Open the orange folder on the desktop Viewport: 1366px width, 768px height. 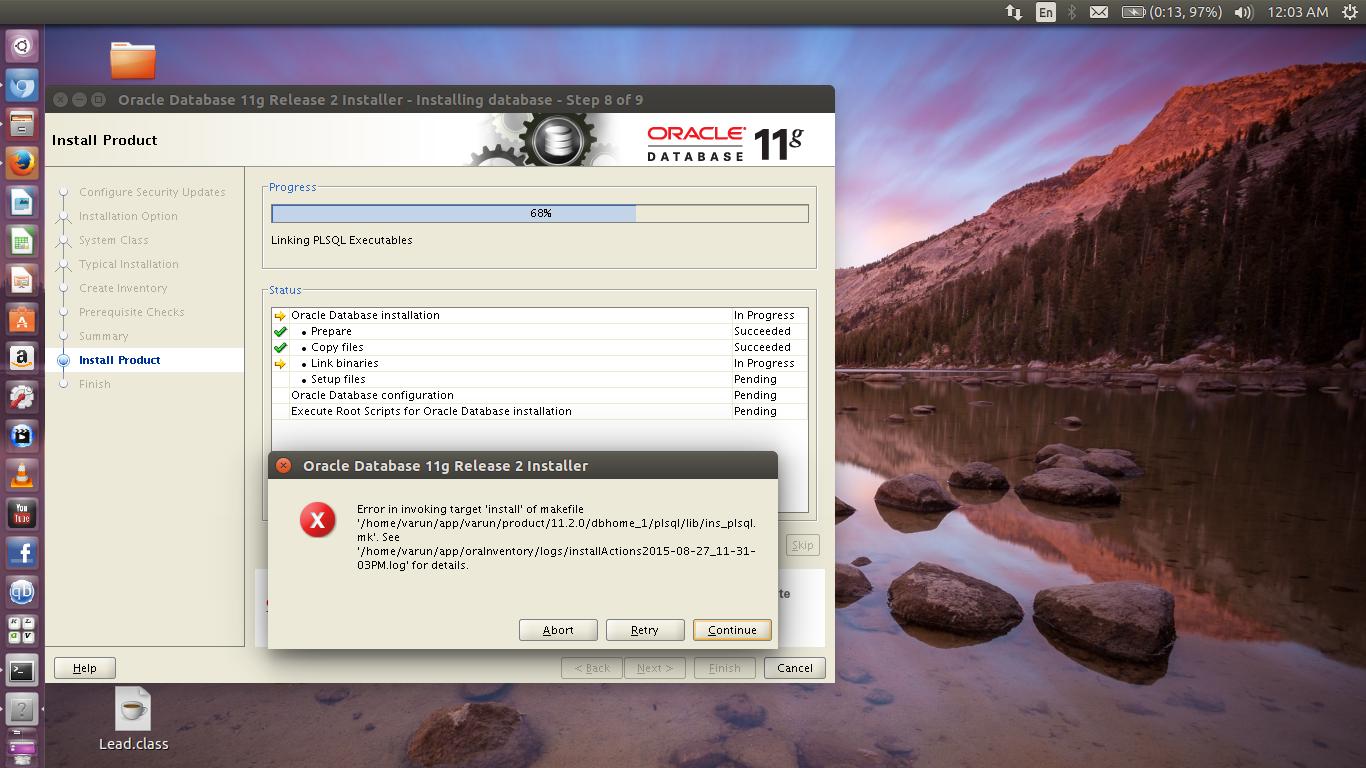pyautogui.click(x=133, y=60)
